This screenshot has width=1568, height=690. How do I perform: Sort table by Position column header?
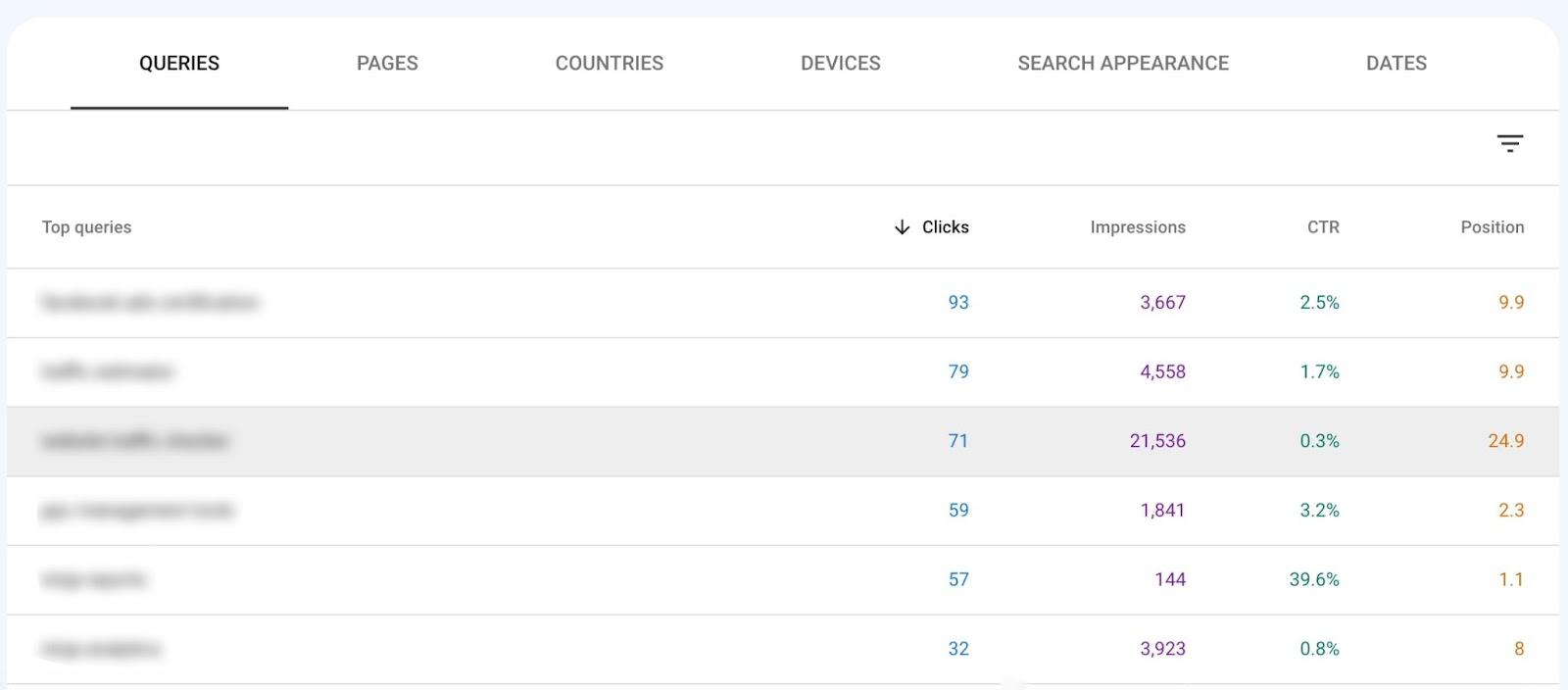click(1492, 227)
